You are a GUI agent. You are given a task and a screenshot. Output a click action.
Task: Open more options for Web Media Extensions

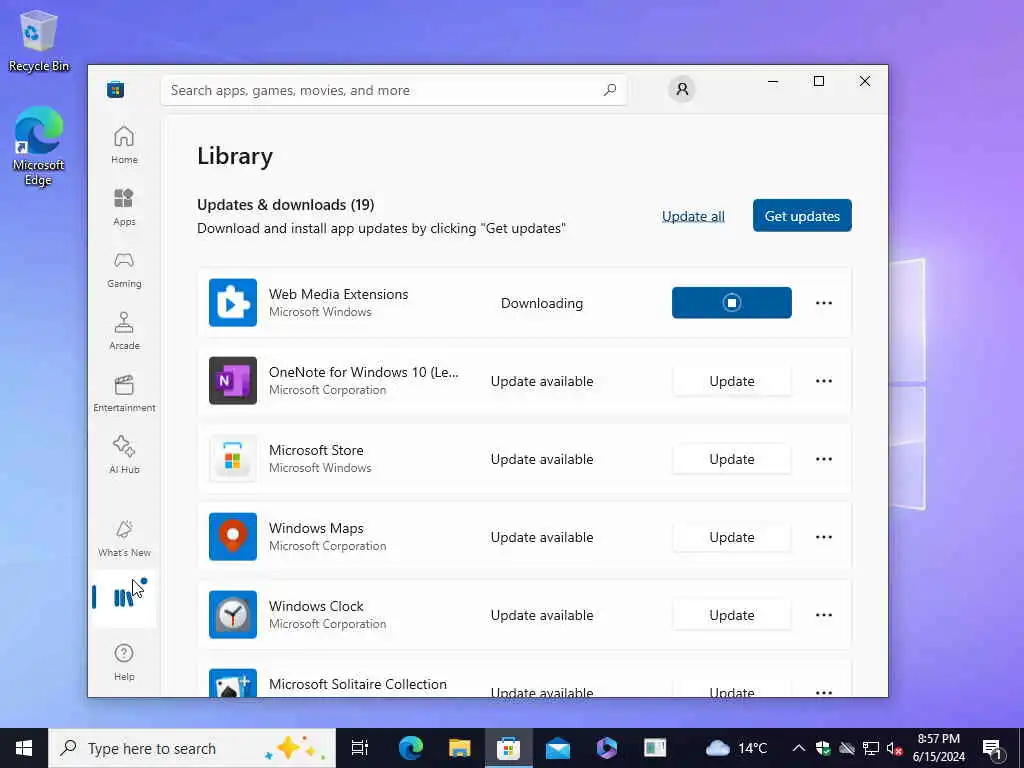(824, 303)
